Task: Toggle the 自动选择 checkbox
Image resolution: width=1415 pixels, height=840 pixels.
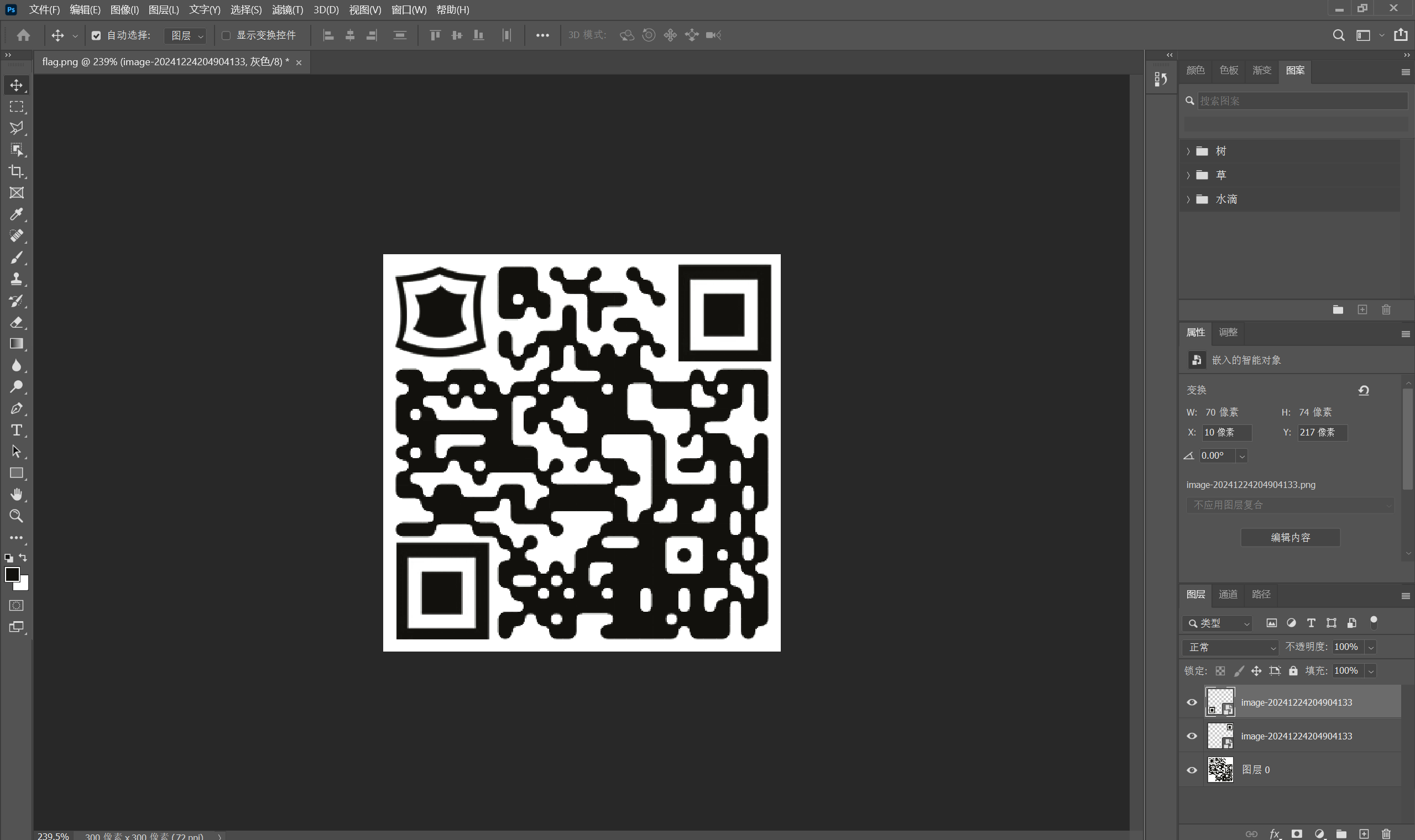Action: [96, 36]
